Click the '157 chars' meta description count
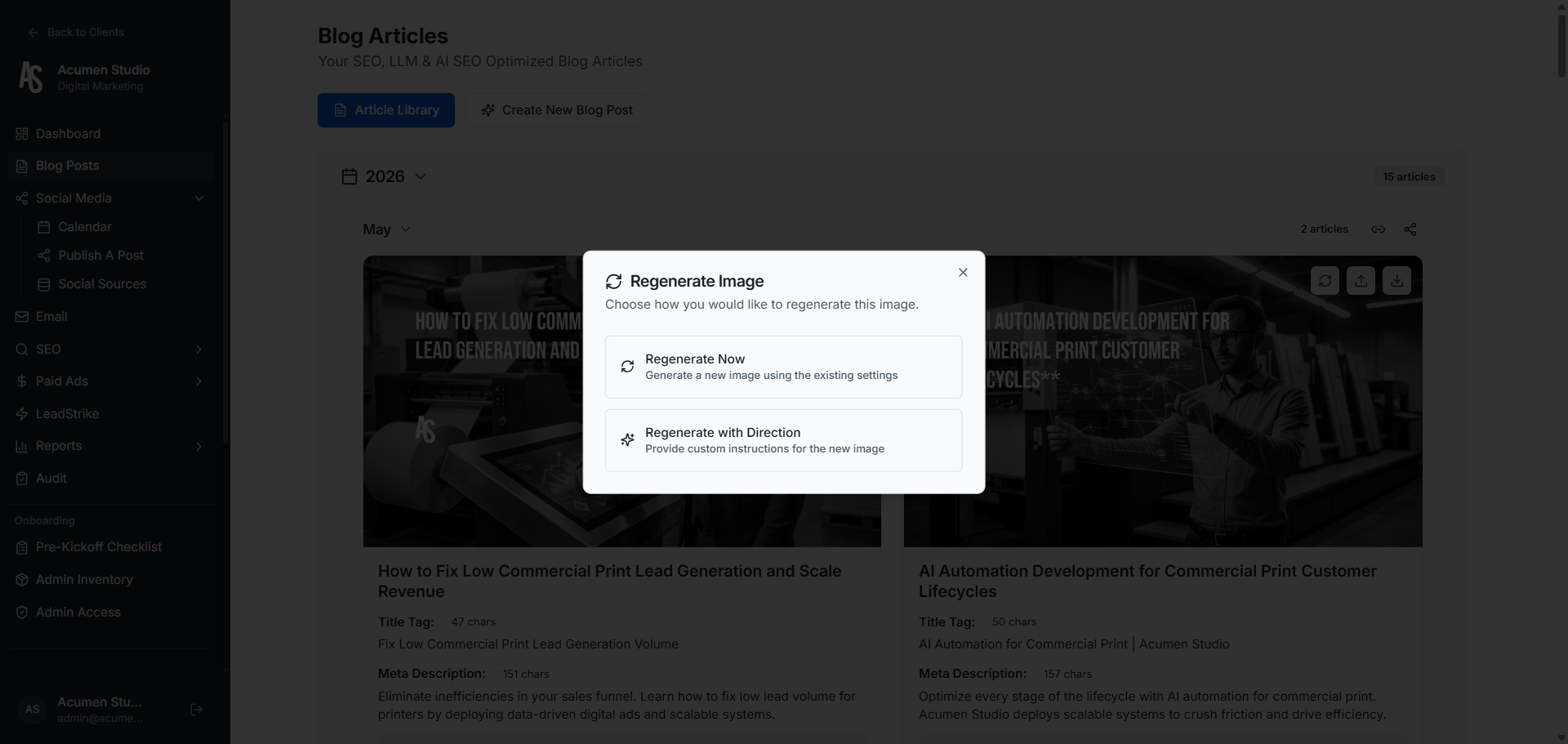Viewport: 1568px width, 744px height. [x=1067, y=675]
